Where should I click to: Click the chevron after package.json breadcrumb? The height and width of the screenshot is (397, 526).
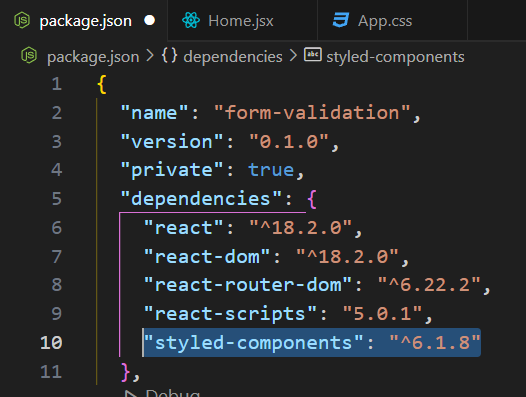coord(150,56)
